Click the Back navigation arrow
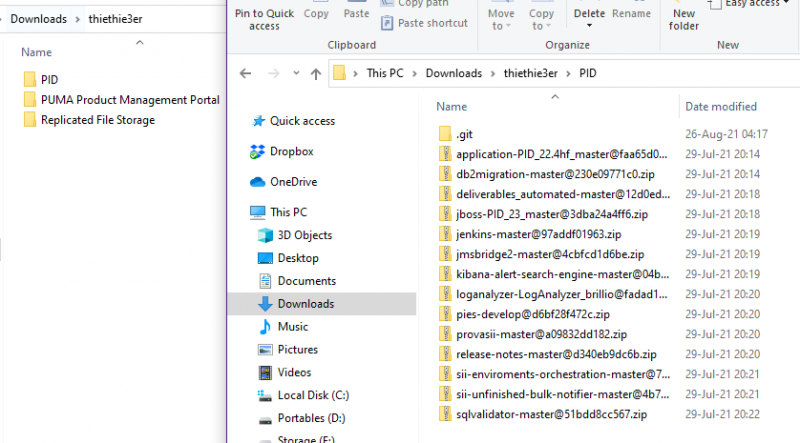 pos(246,73)
